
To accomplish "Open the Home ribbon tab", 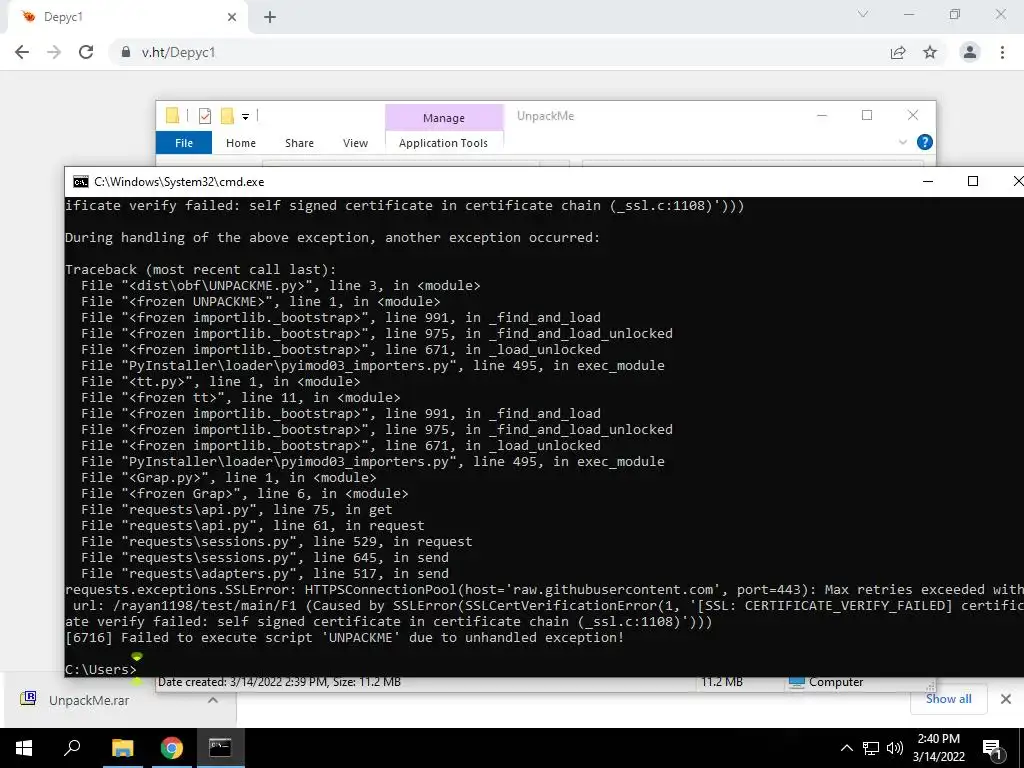I will [x=241, y=143].
